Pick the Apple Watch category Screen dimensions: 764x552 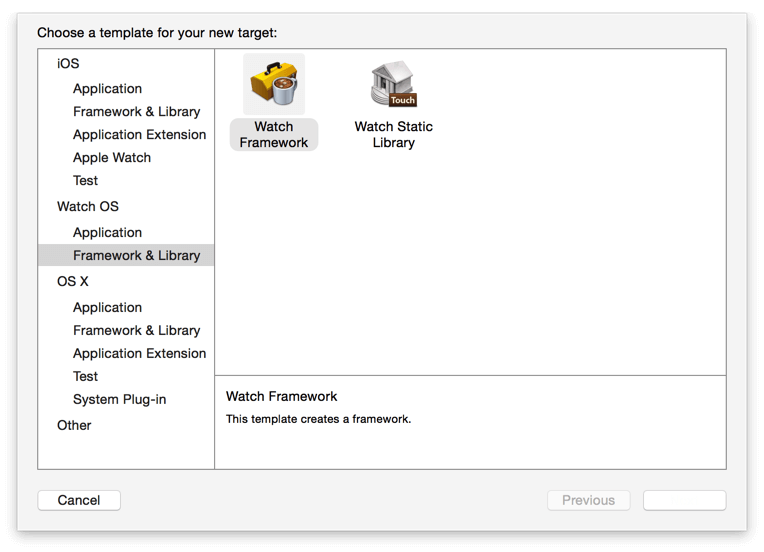point(112,157)
